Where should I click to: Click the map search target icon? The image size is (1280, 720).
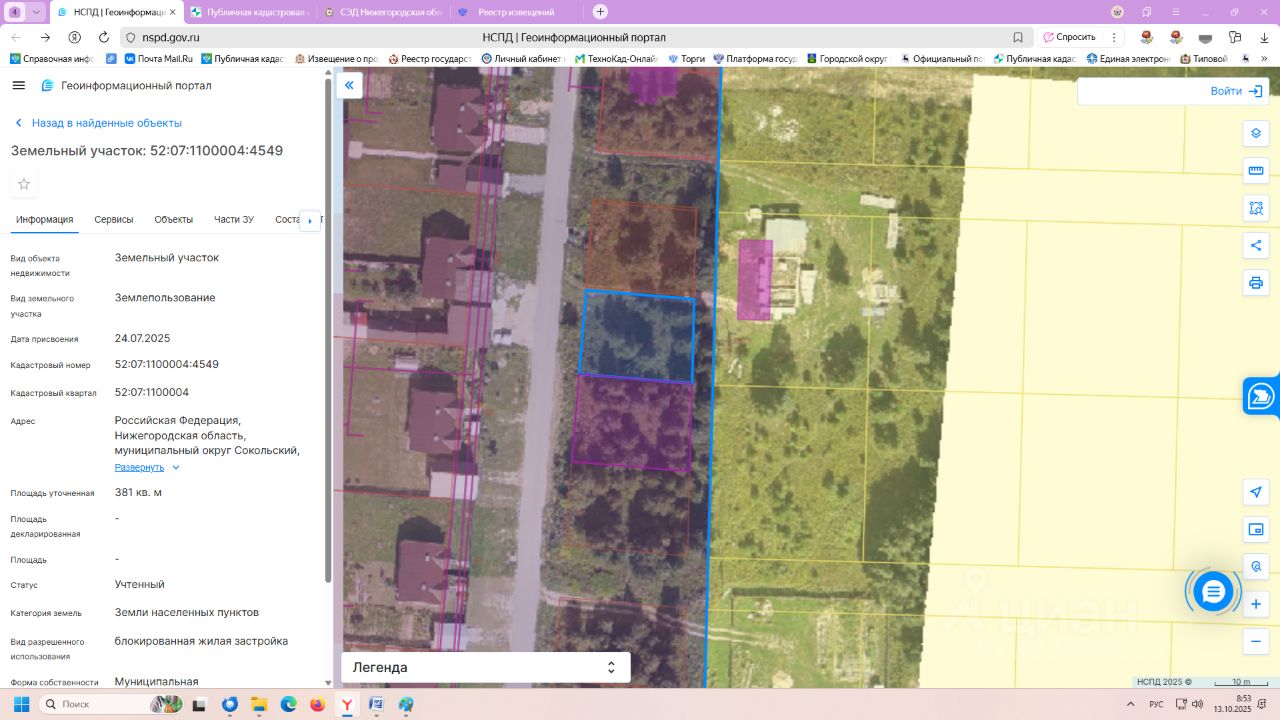[x=1256, y=566]
